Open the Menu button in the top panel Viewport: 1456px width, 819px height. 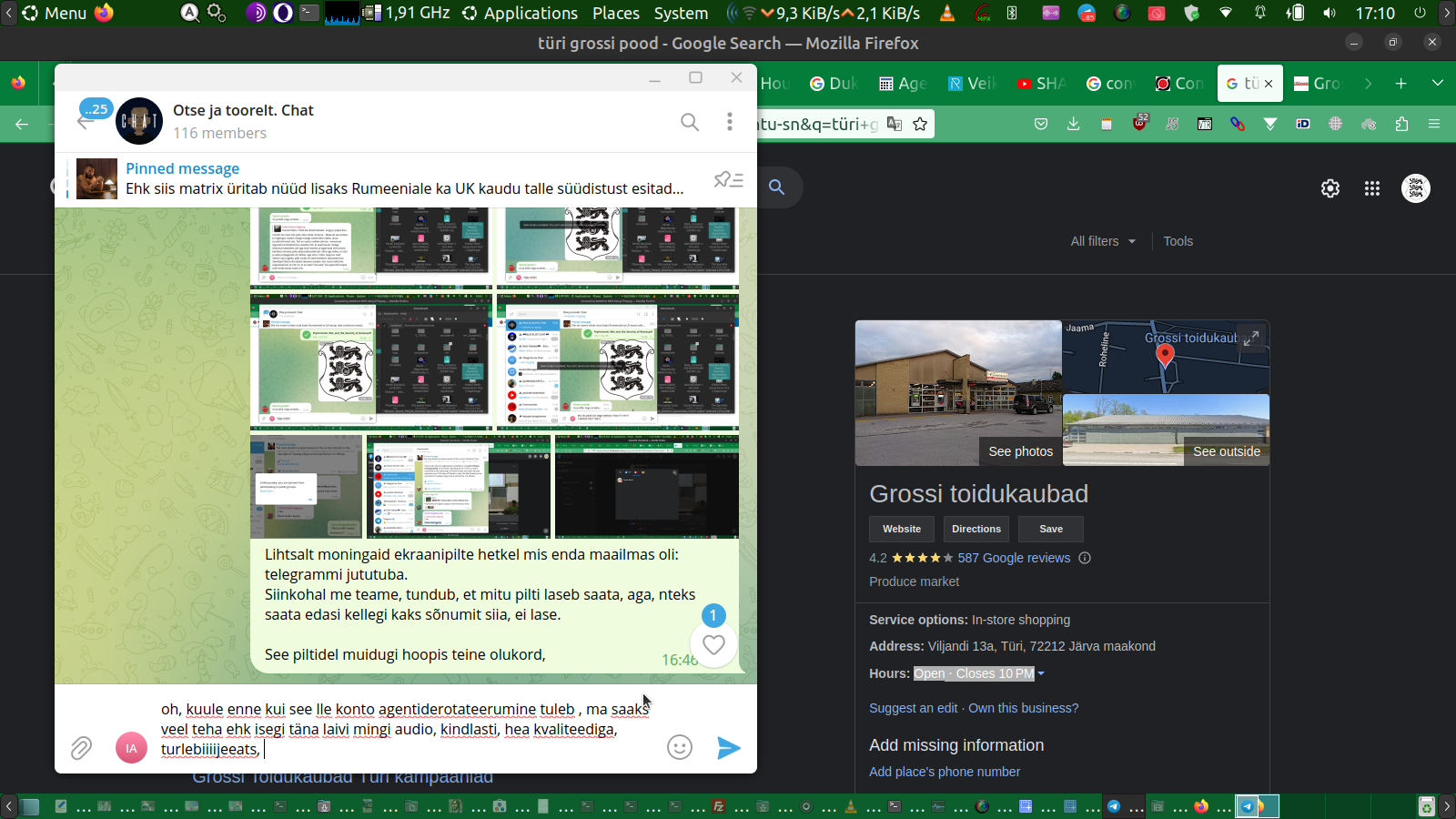[55, 13]
